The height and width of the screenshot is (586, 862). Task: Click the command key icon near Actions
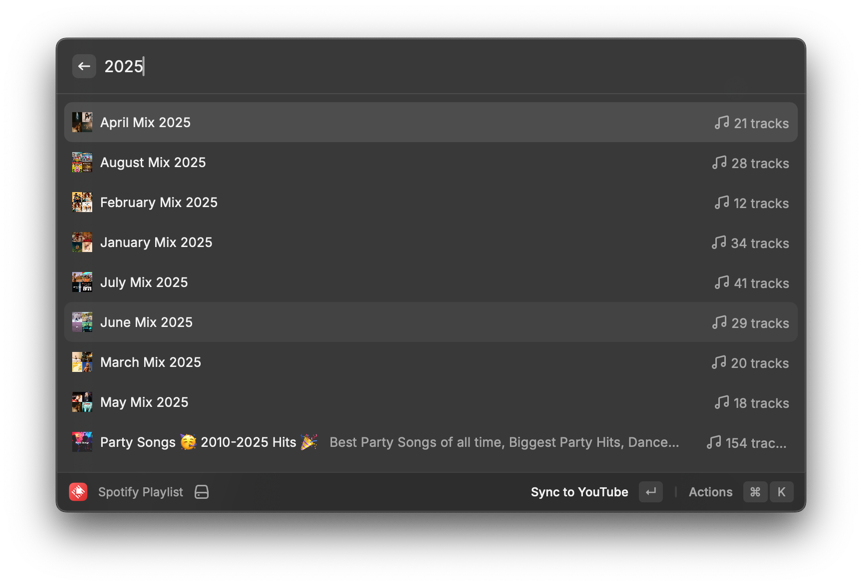[755, 491]
